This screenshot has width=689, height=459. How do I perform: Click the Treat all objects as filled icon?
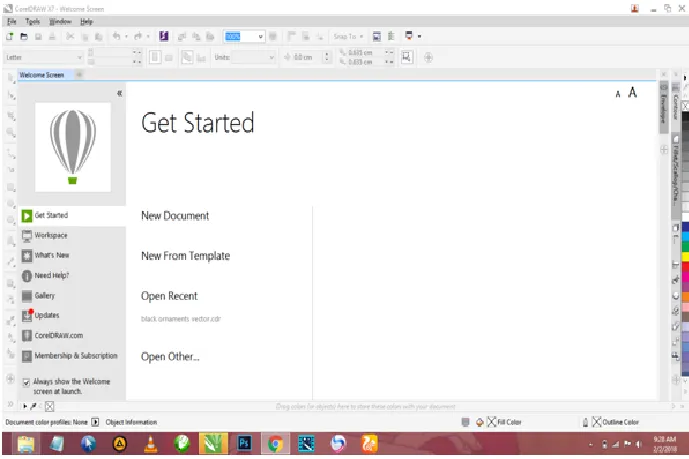click(x=407, y=57)
